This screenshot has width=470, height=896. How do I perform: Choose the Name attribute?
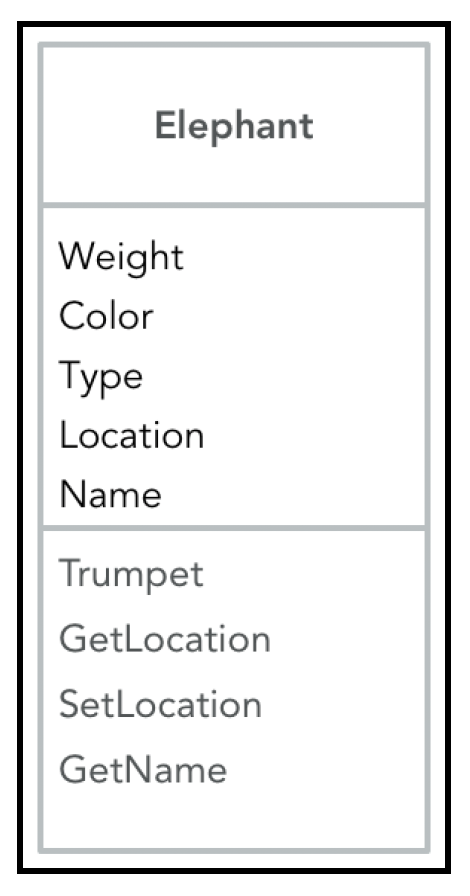pyautogui.click(x=111, y=494)
